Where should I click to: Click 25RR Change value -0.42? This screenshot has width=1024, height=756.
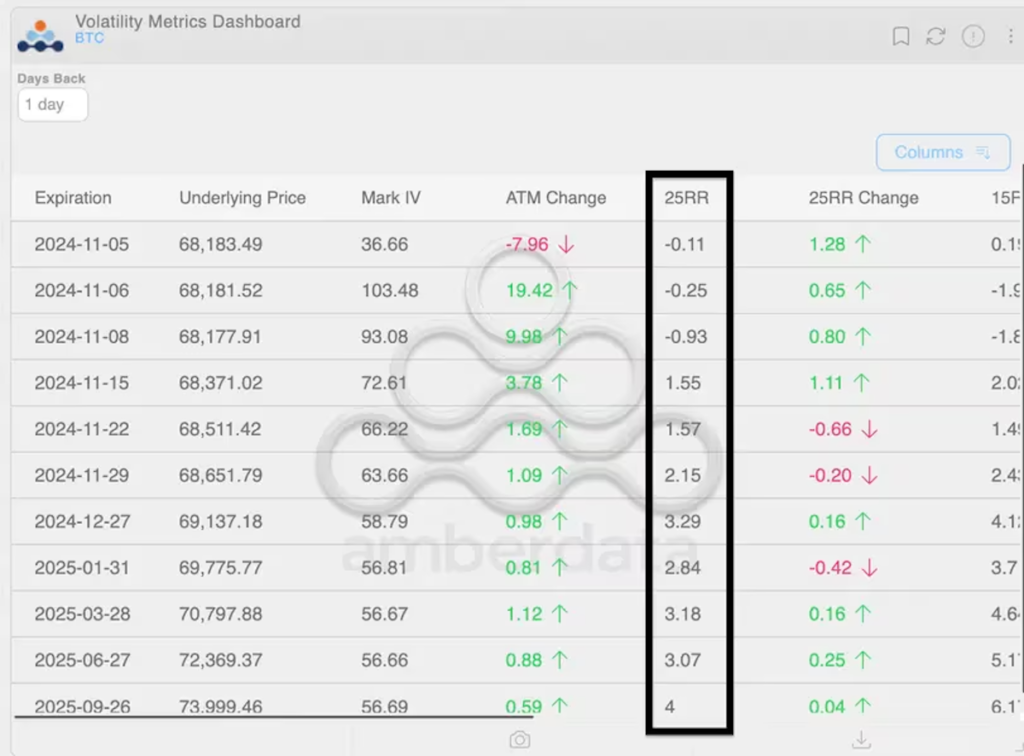pos(830,568)
